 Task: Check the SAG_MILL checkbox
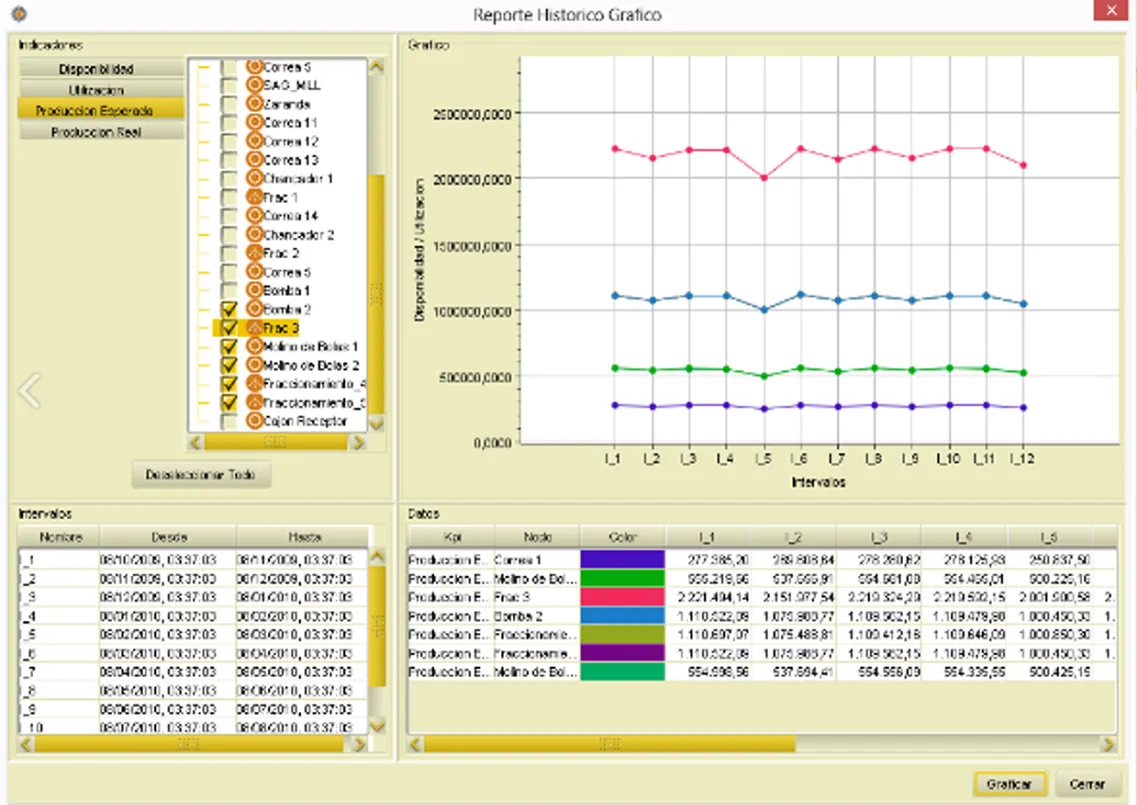coord(229,85)
